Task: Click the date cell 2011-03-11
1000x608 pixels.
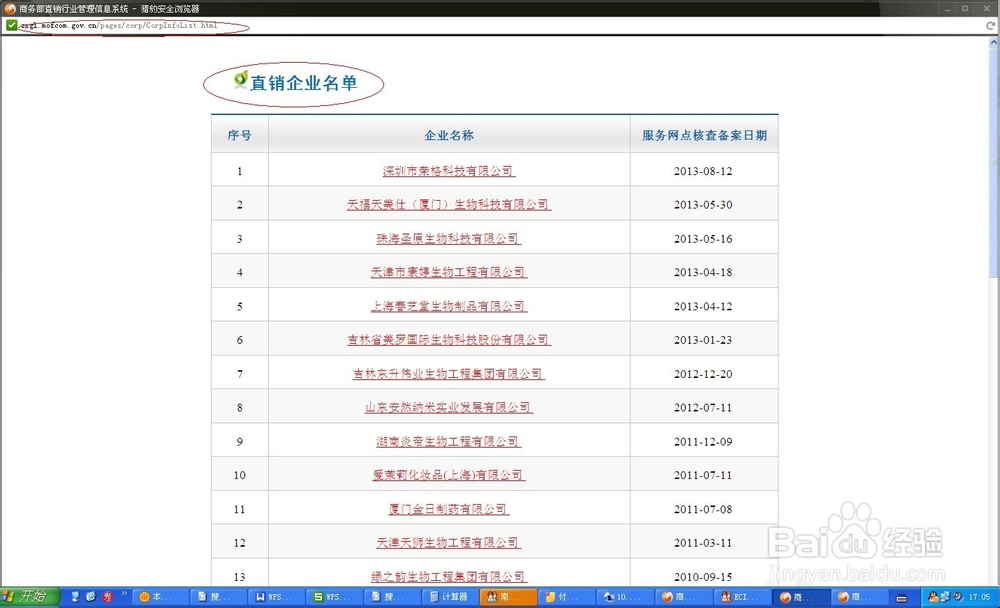Action: pyautogui.click(x=703, y=543)
